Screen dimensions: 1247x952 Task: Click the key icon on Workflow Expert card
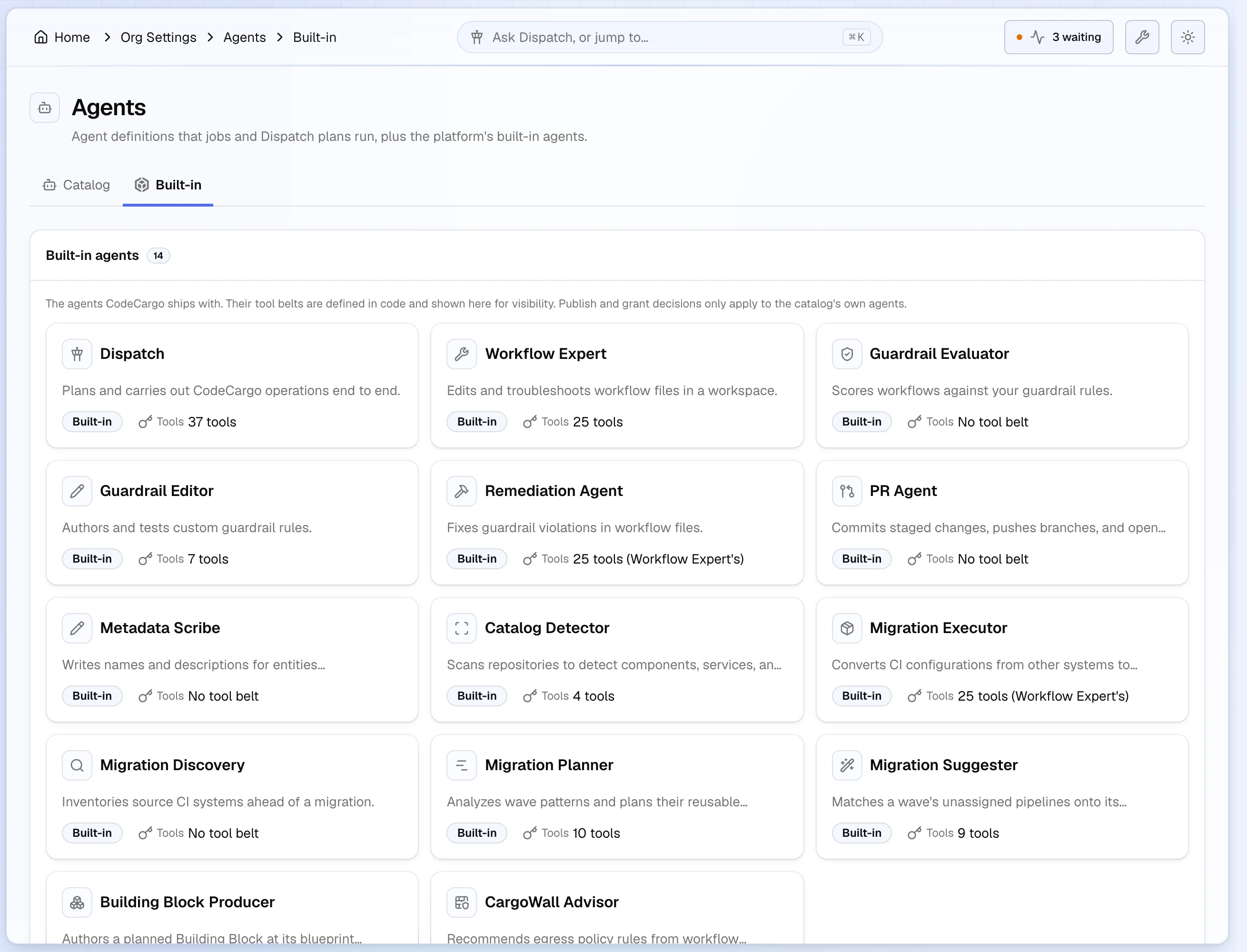[x=530, y=422]
